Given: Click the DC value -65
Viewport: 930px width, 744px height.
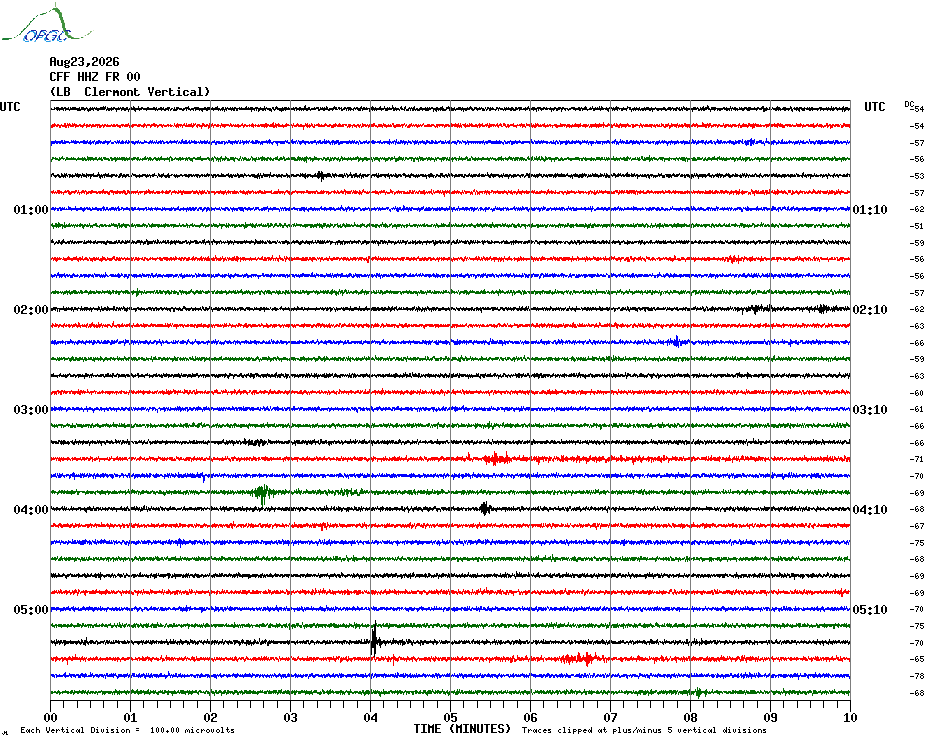Looking at the screenshot, I should (918, 659).
